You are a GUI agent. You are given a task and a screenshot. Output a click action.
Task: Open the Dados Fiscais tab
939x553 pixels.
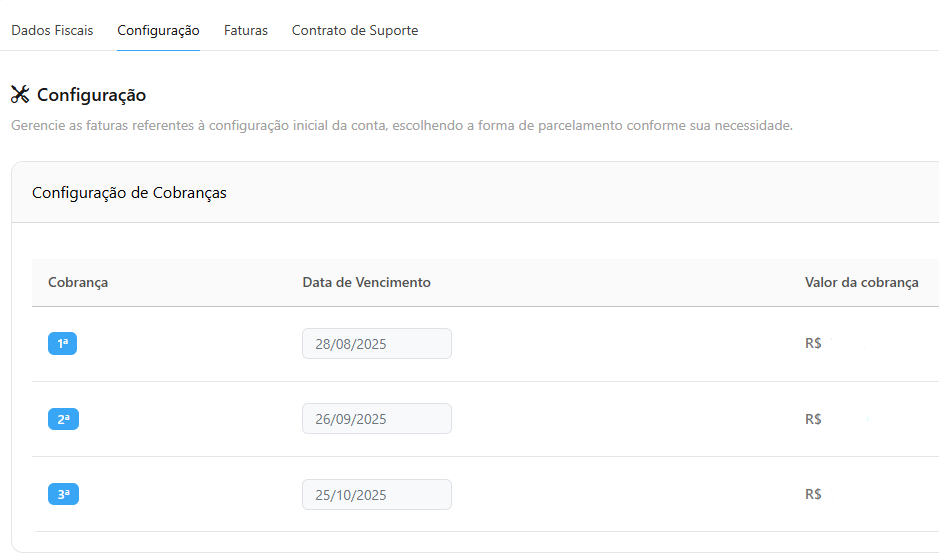[52, 31]
